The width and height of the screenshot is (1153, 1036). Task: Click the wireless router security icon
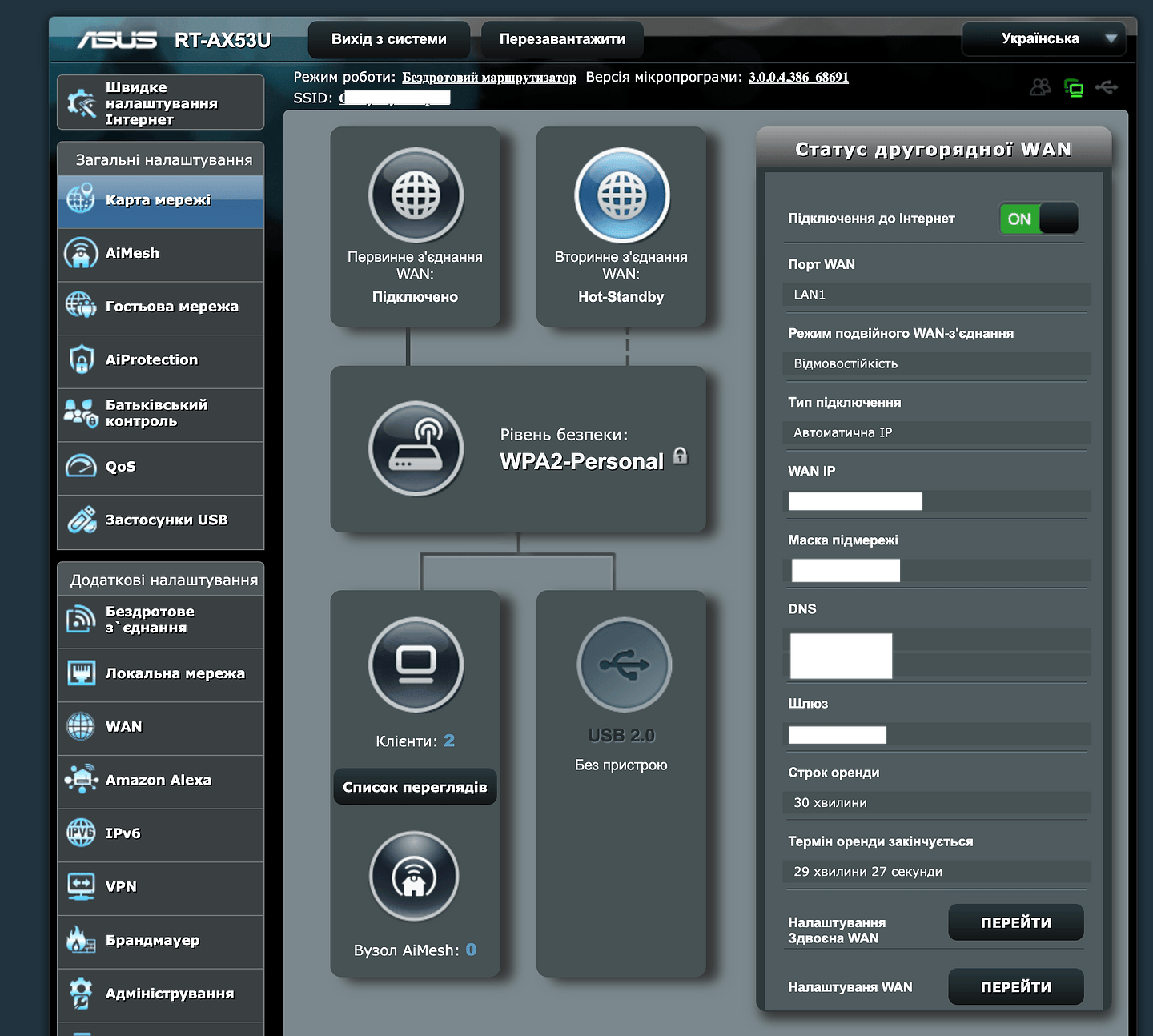(416, 448)
